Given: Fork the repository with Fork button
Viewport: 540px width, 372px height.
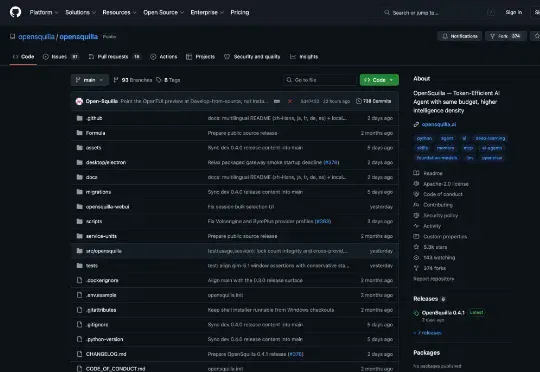Looking at the screenshot, I should click(506, 36).
